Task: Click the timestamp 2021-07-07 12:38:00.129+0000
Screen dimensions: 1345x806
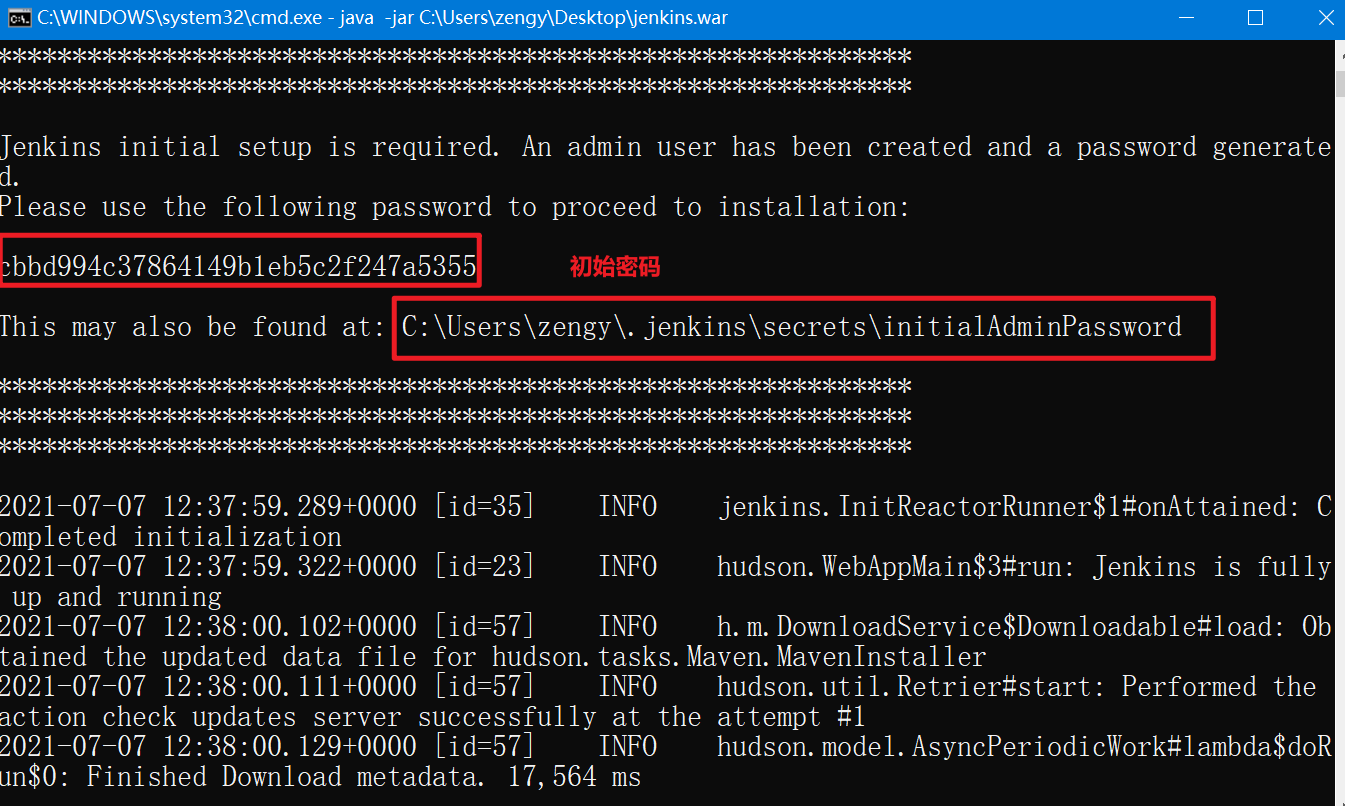Action: coord(208,747)
